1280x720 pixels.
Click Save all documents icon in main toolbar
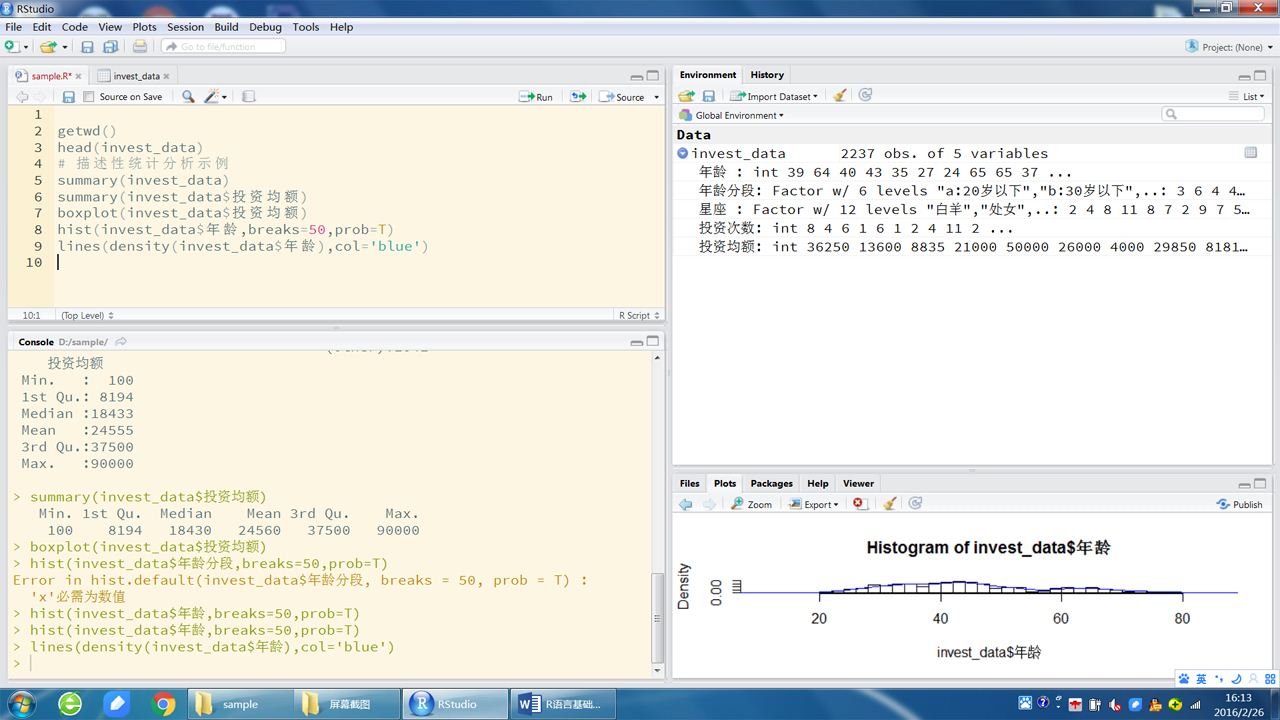coord(110,47)
